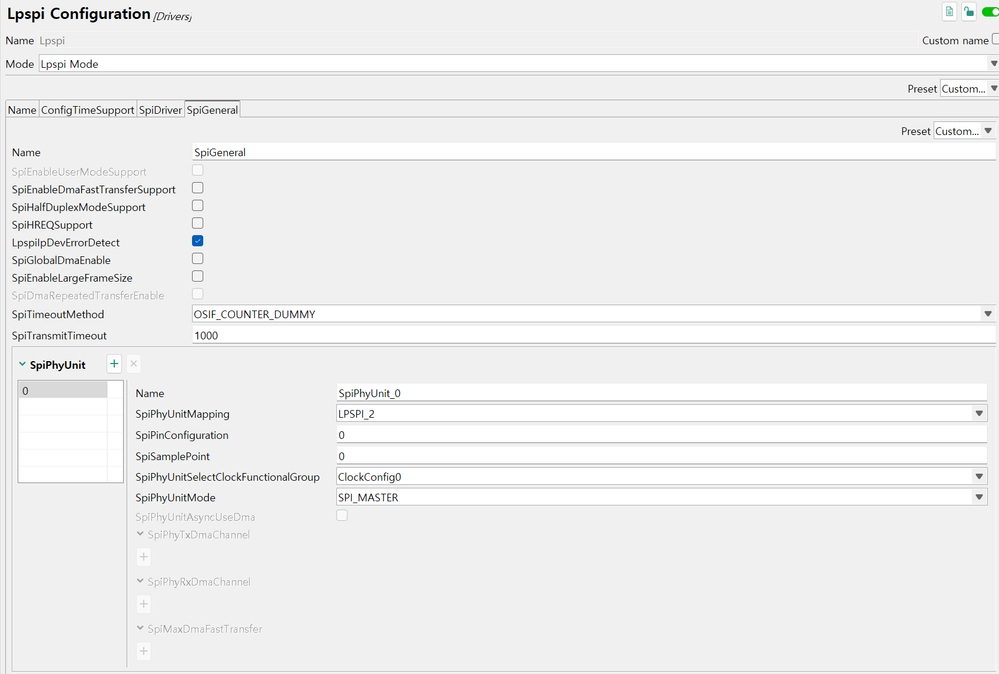Click plus under SpiPhyTxDmaChannel

(144, 557)
